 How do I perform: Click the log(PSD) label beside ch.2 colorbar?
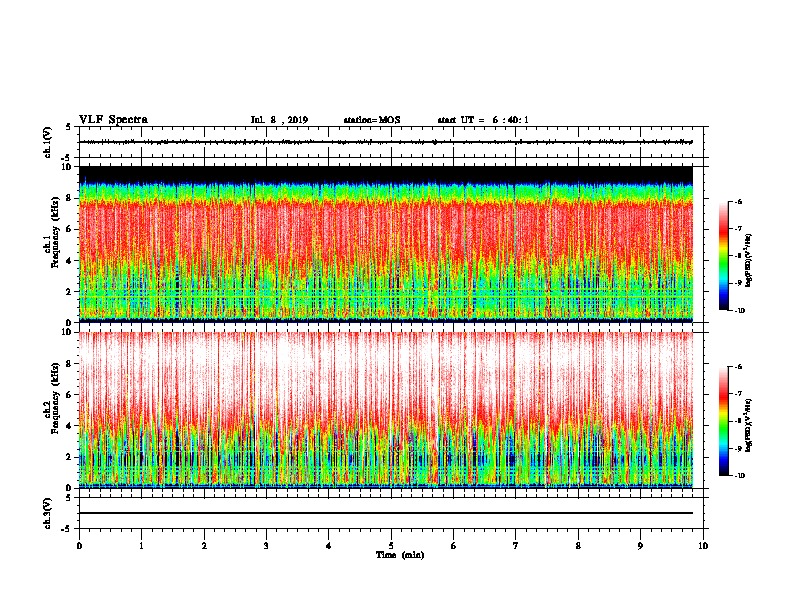click(749, 426)
